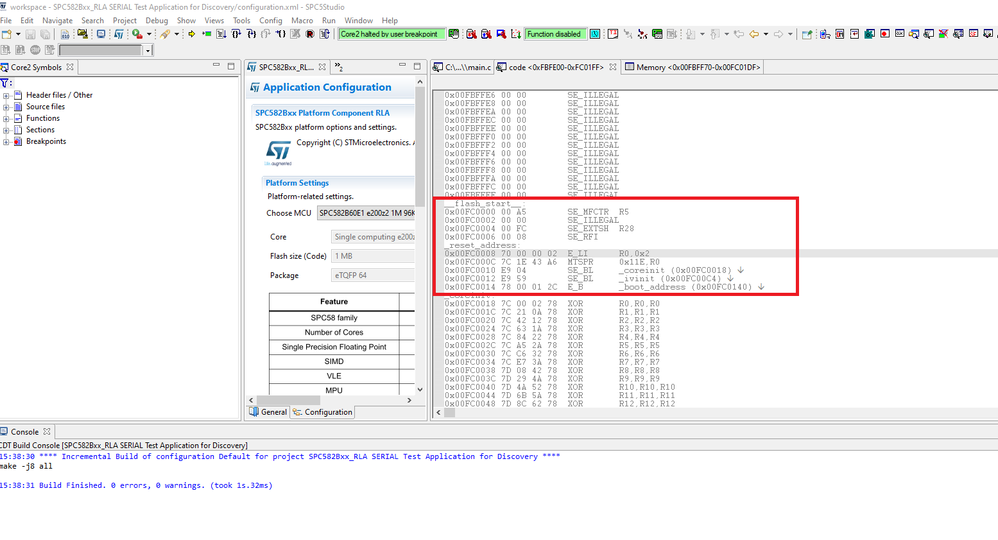
Task: Select the 'Breakpoints' item in Core2 Symbols
Action: point(46,141)
